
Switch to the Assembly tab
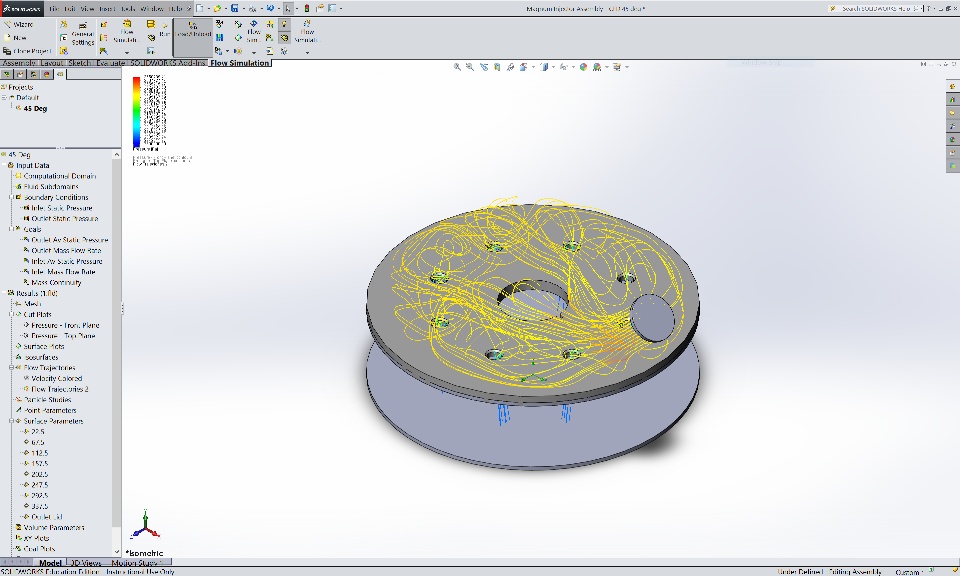pos(19,63)
